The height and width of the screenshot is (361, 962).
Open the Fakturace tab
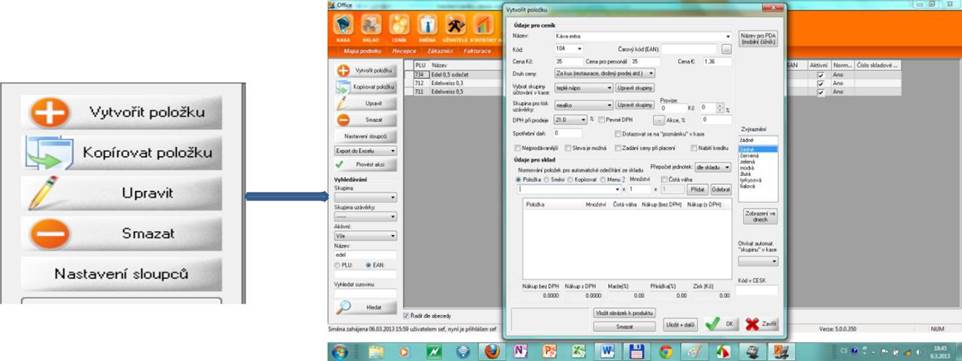pos(477,51)
